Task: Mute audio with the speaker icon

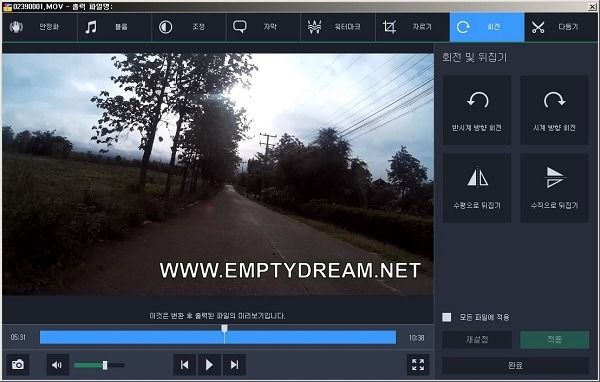Action: click(57, 365)
